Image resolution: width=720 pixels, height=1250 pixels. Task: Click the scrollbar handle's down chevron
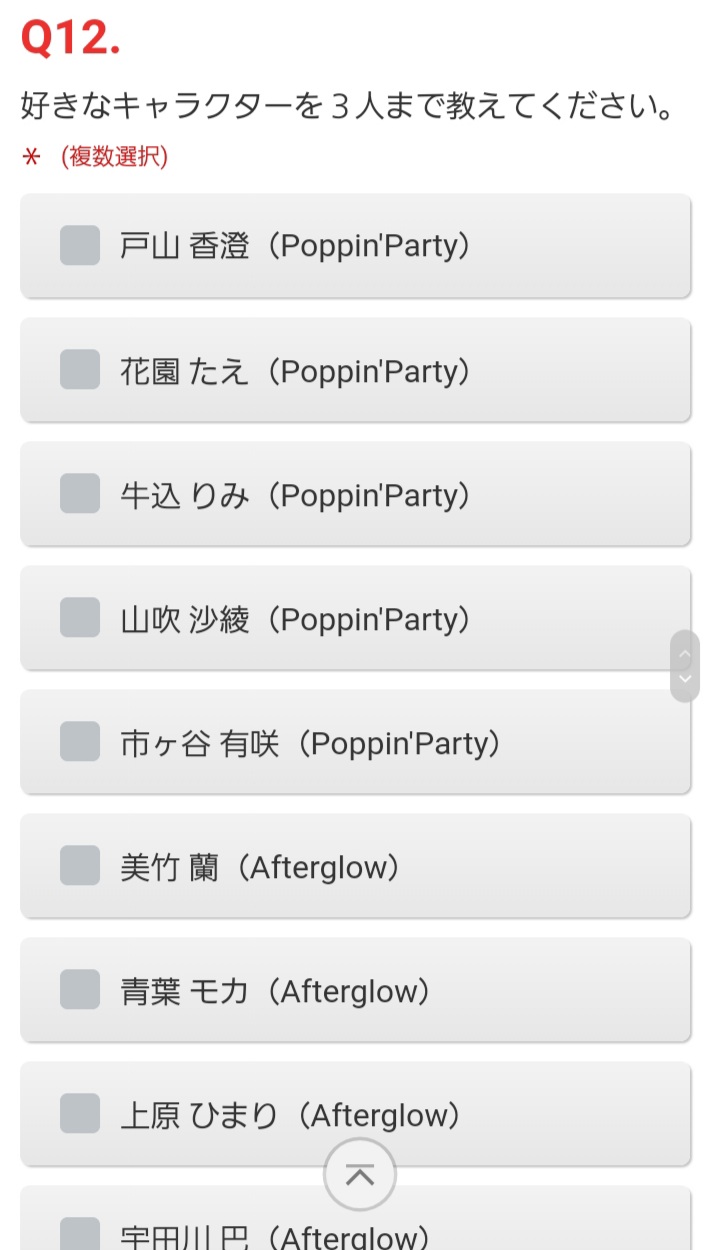click(685, 678)
